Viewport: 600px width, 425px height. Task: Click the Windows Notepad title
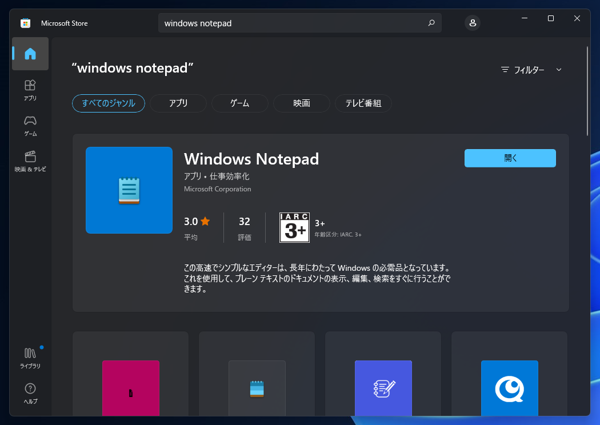(x=251, y=159)
